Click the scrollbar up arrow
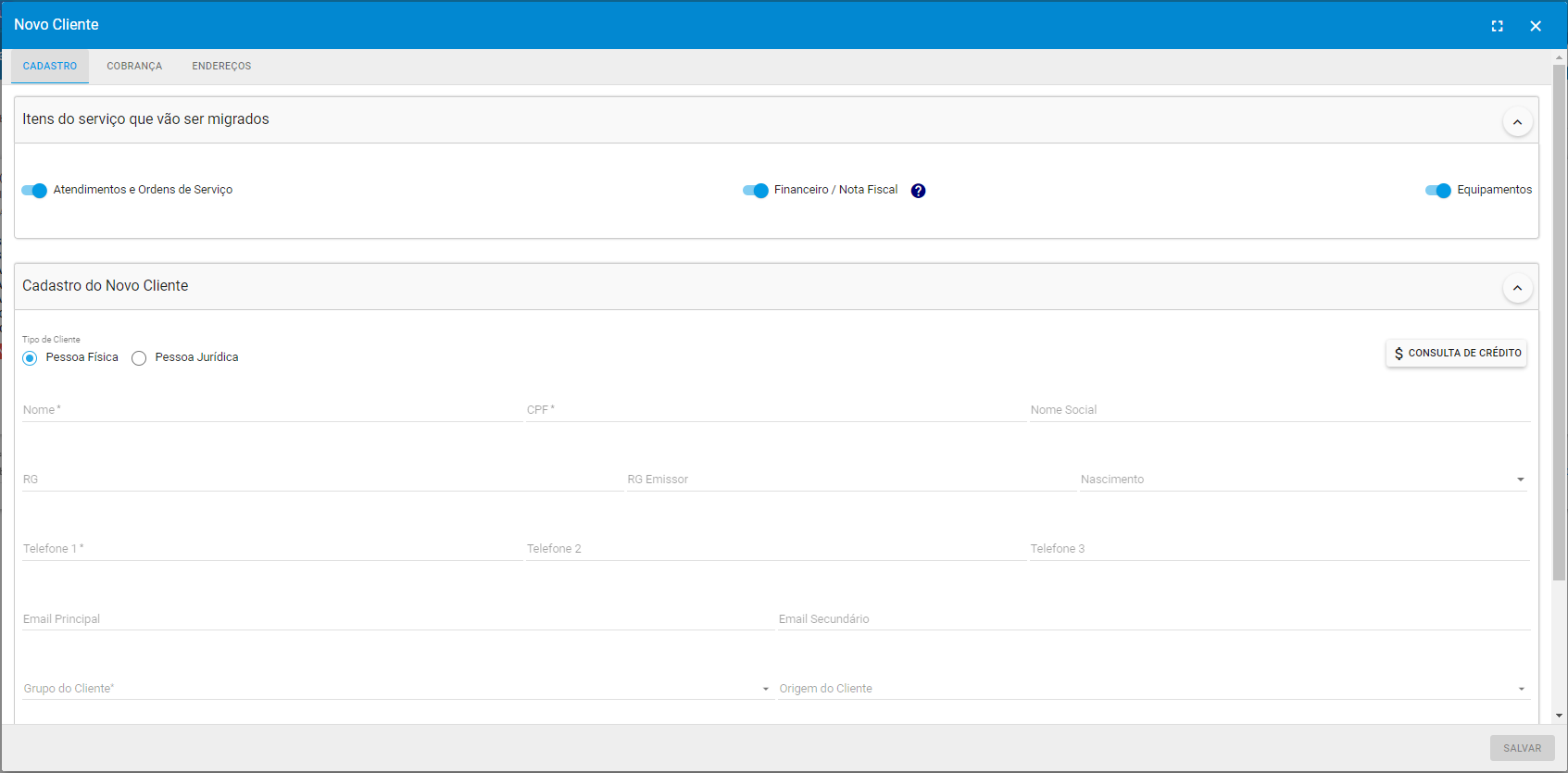The image size is (1568, 773). click(x=1560, y=57)
